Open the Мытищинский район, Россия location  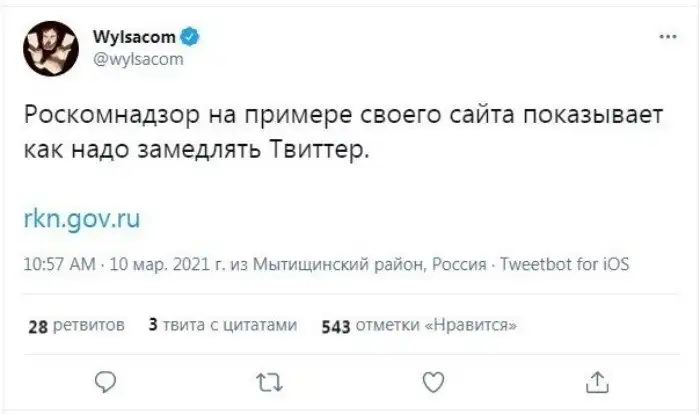341,264
